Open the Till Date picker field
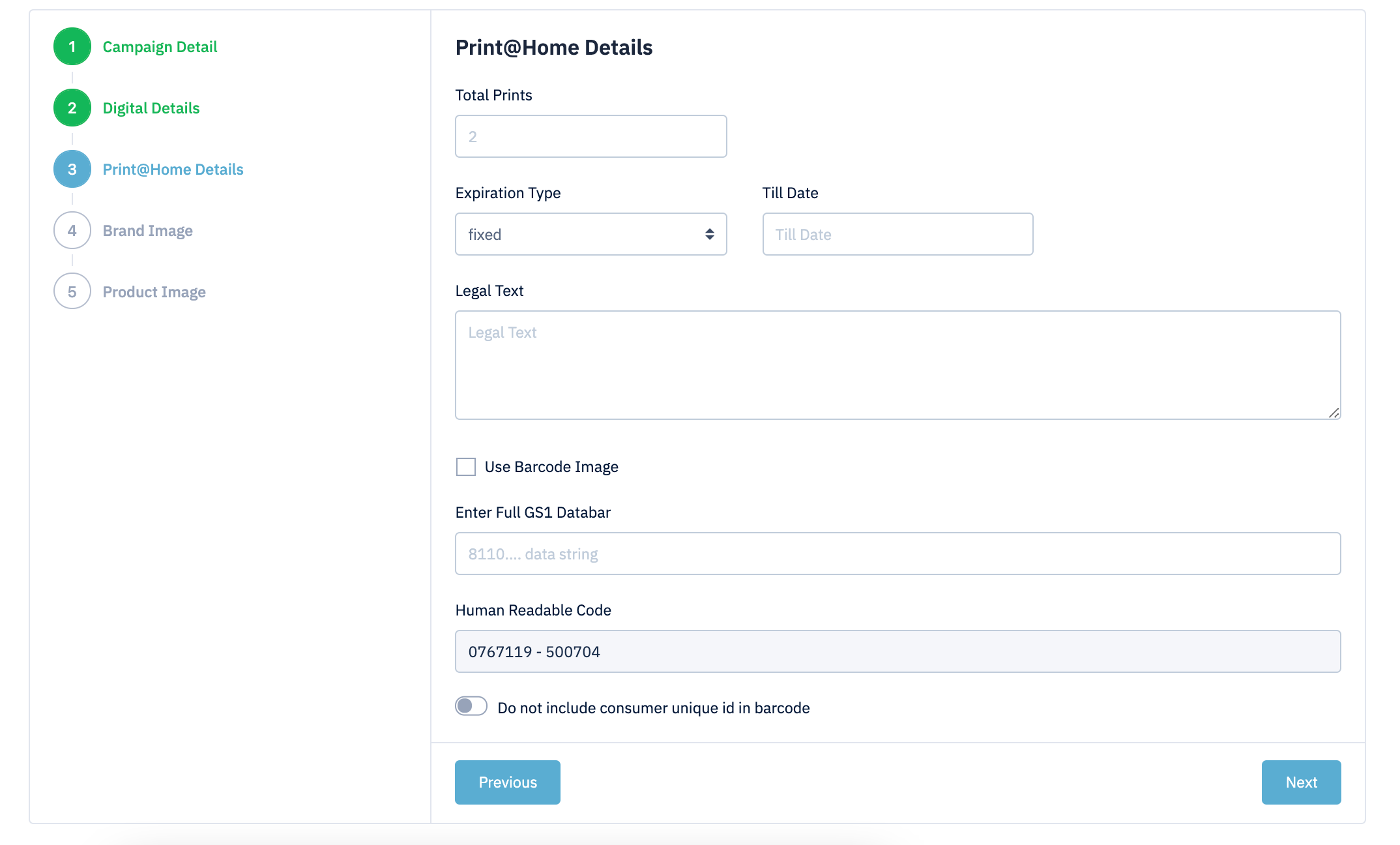 click(897, 235)
